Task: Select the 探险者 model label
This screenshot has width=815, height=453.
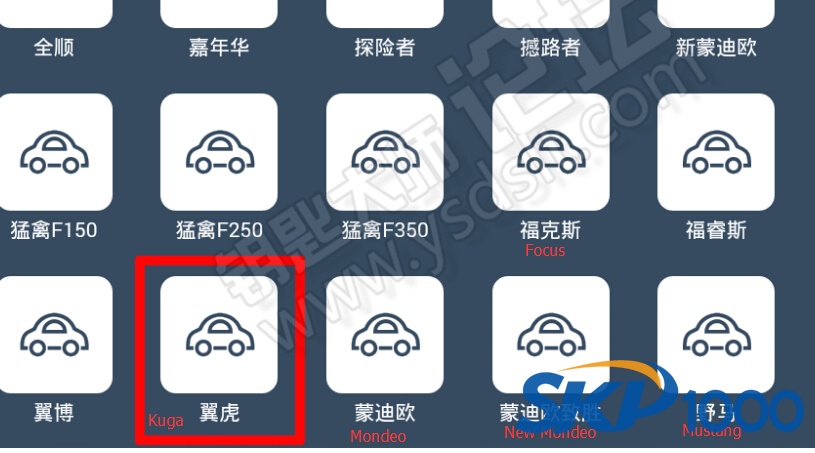Action: [x=385, y=47]
